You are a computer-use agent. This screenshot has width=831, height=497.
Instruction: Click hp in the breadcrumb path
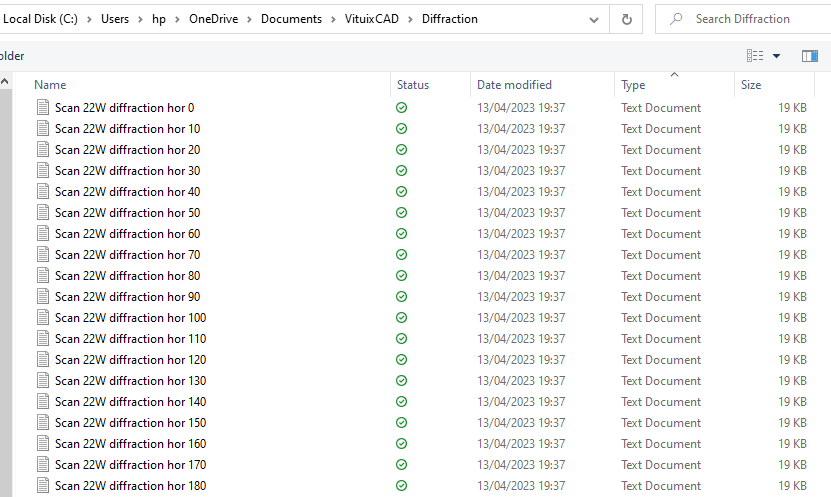pyautogui.click(x=159, y=19)
